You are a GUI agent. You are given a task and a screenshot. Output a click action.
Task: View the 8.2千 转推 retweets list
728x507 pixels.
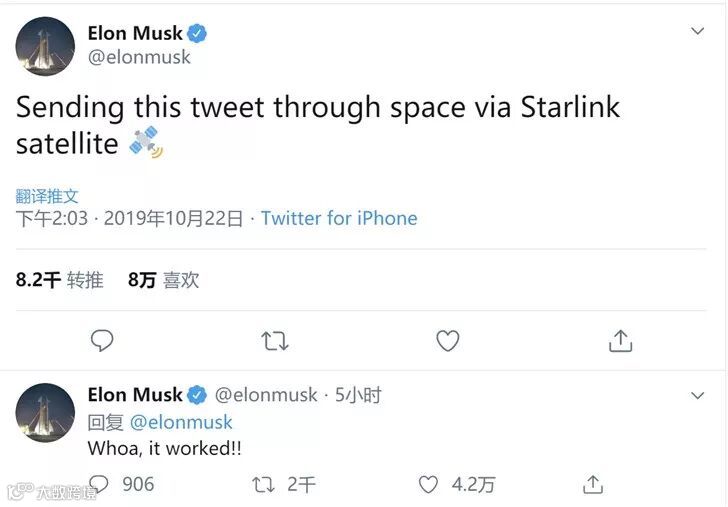pos(60,281)
